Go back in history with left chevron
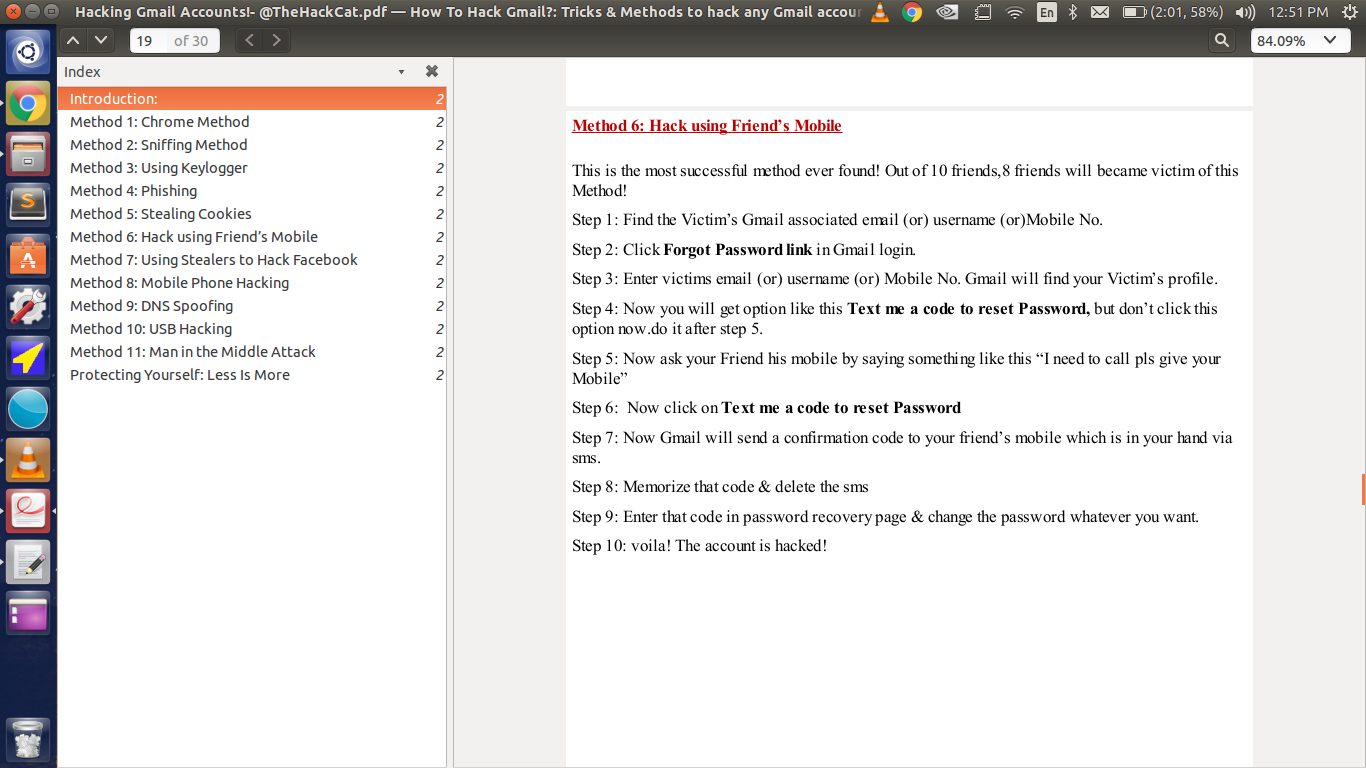The width and height of the screenshot is (1366, 768). [250, 41]
